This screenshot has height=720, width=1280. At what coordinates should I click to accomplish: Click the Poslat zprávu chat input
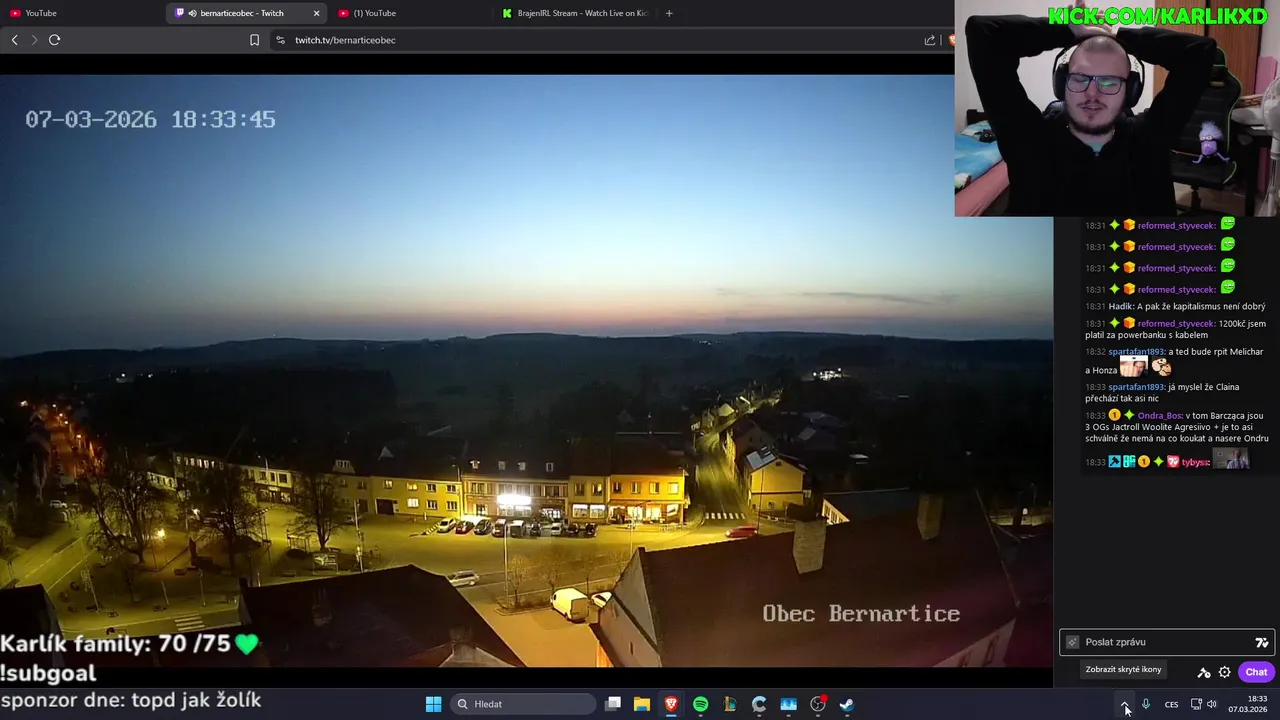(x=1165, y=642)
